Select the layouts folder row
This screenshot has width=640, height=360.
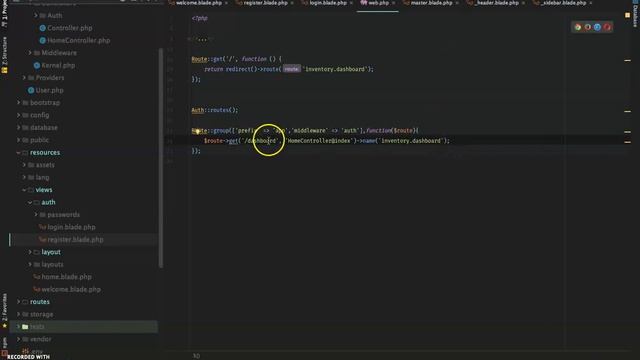click(83, 264)
